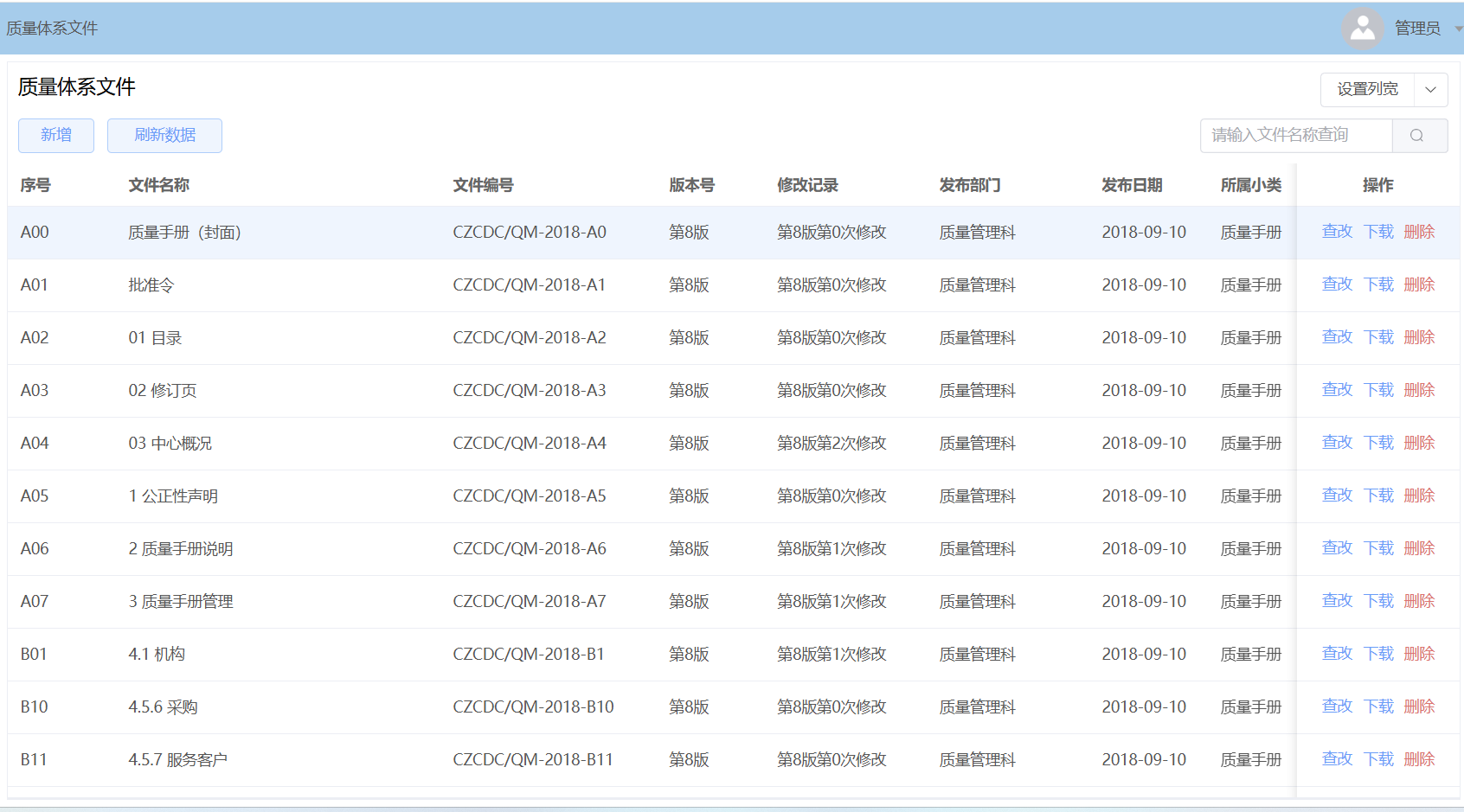
Task: Edit row A03 02 修订页
Action: coord(1337,390)
